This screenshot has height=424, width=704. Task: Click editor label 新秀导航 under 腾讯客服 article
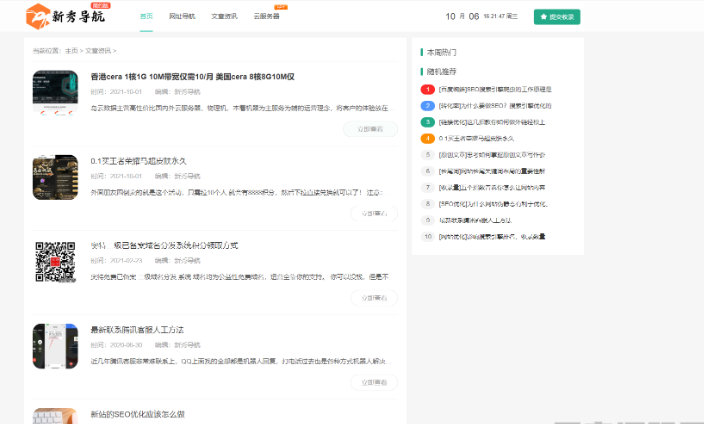187,345
